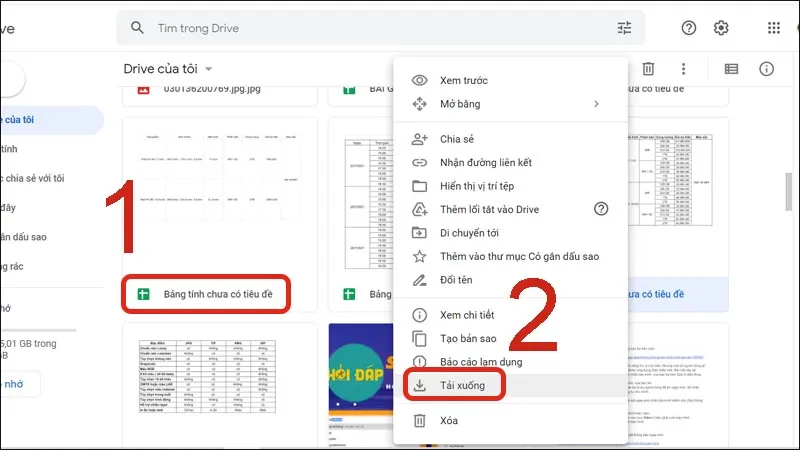800x450 pixels.
Task: Expand the Mở bằng submenu arrow
Action: tap(596, 104)
